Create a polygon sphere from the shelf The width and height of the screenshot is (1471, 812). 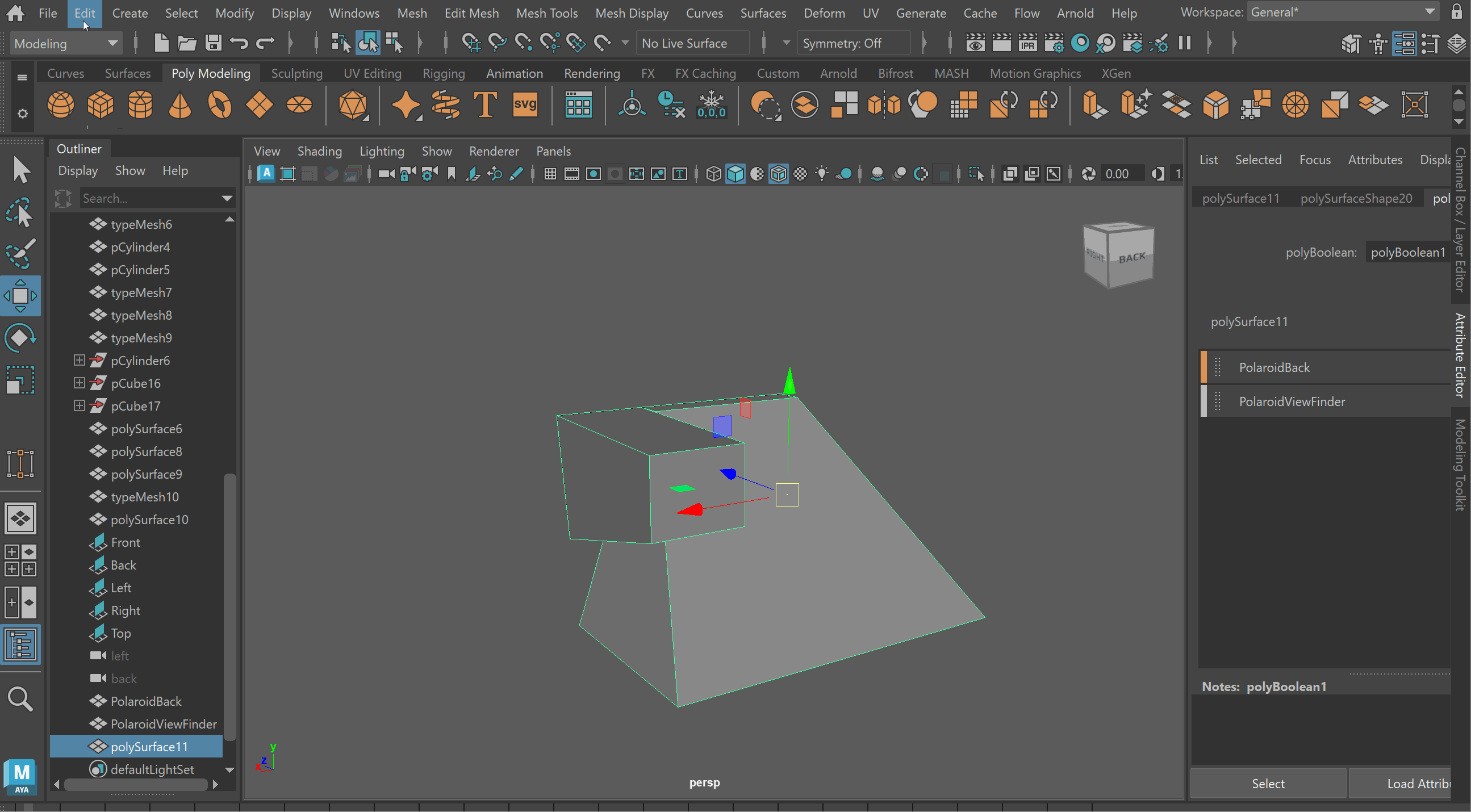point(61,105)
